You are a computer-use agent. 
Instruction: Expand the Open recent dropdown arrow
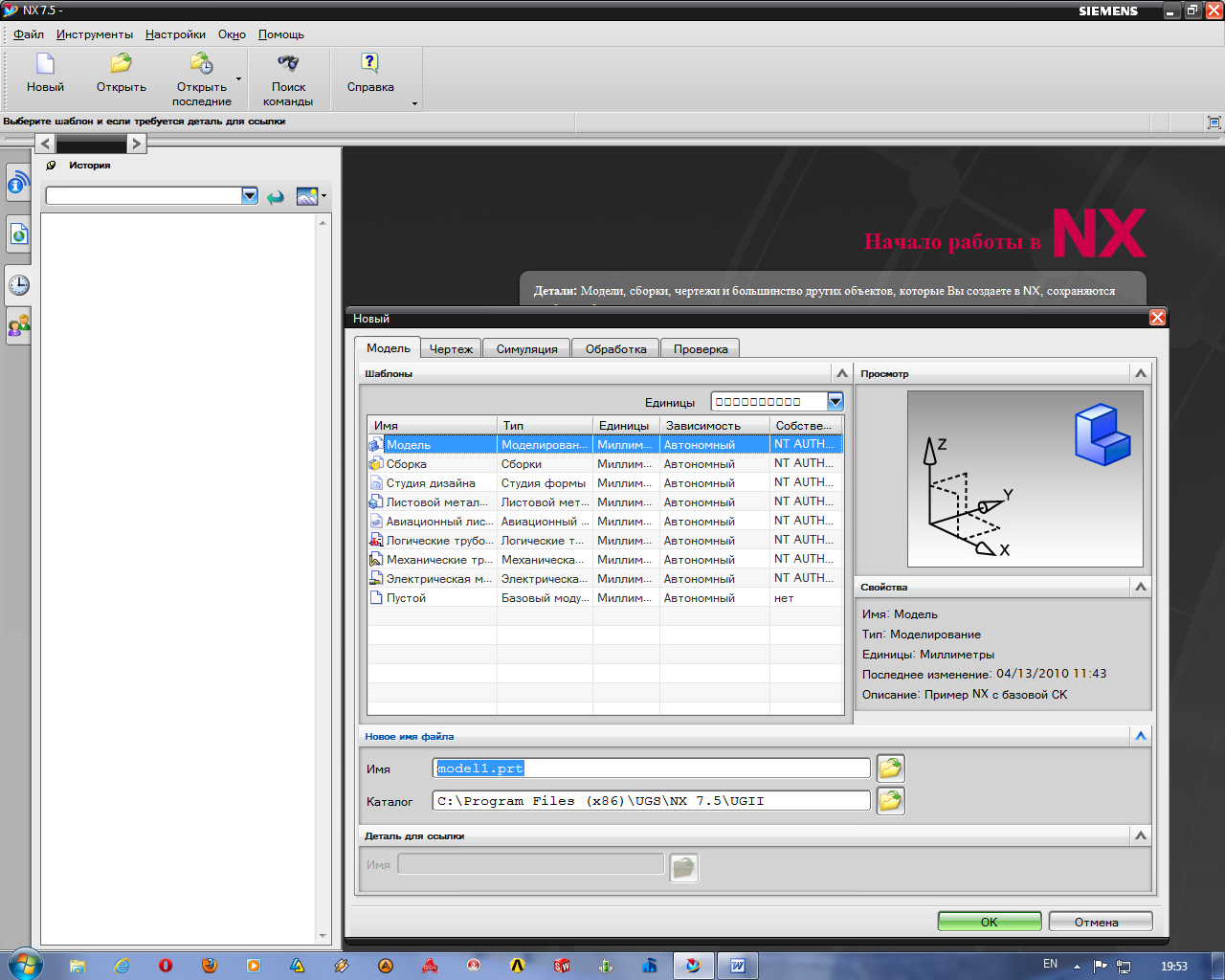click(238, 79)
